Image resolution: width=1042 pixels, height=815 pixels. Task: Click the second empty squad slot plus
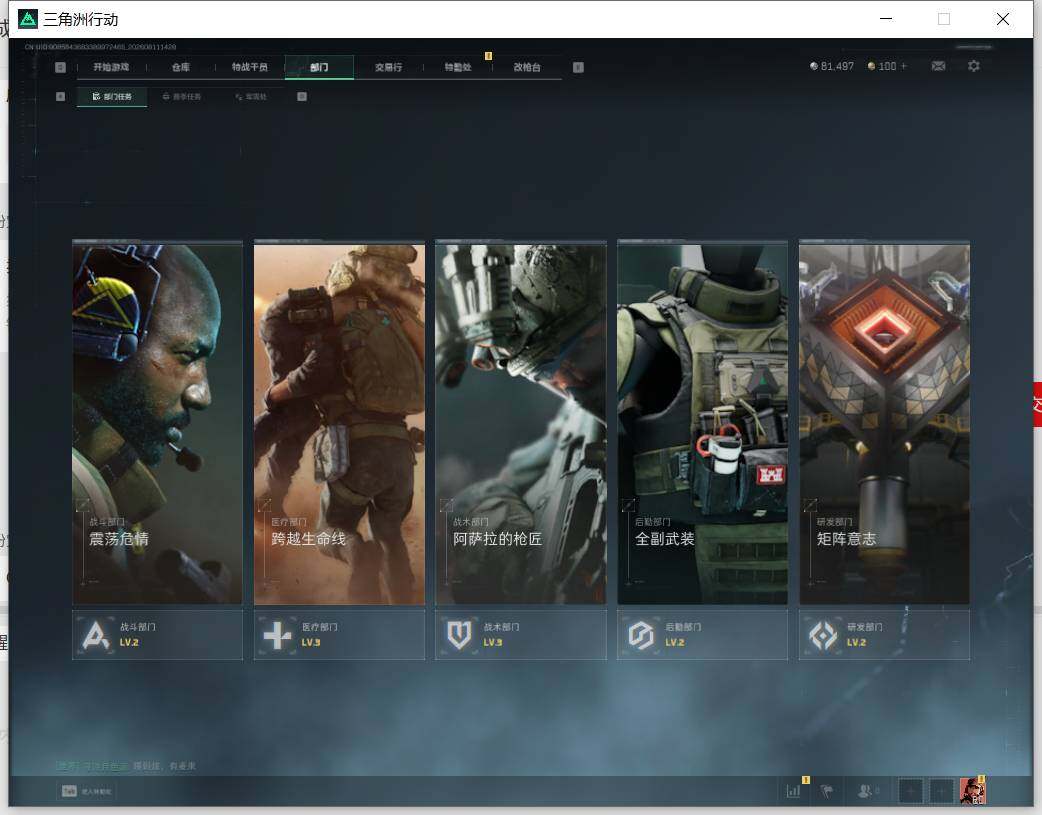click(x=941, y=791)
